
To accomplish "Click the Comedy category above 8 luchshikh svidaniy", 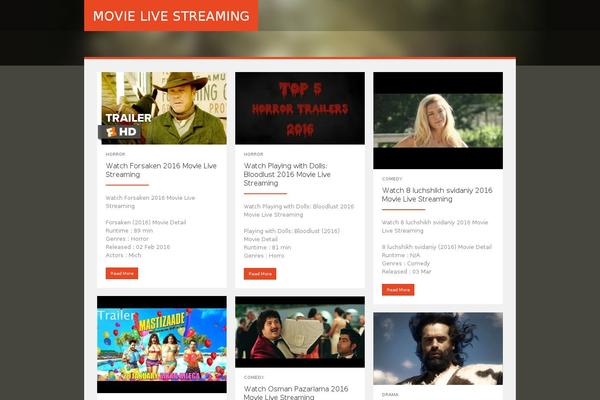I will tap(392, 179).
